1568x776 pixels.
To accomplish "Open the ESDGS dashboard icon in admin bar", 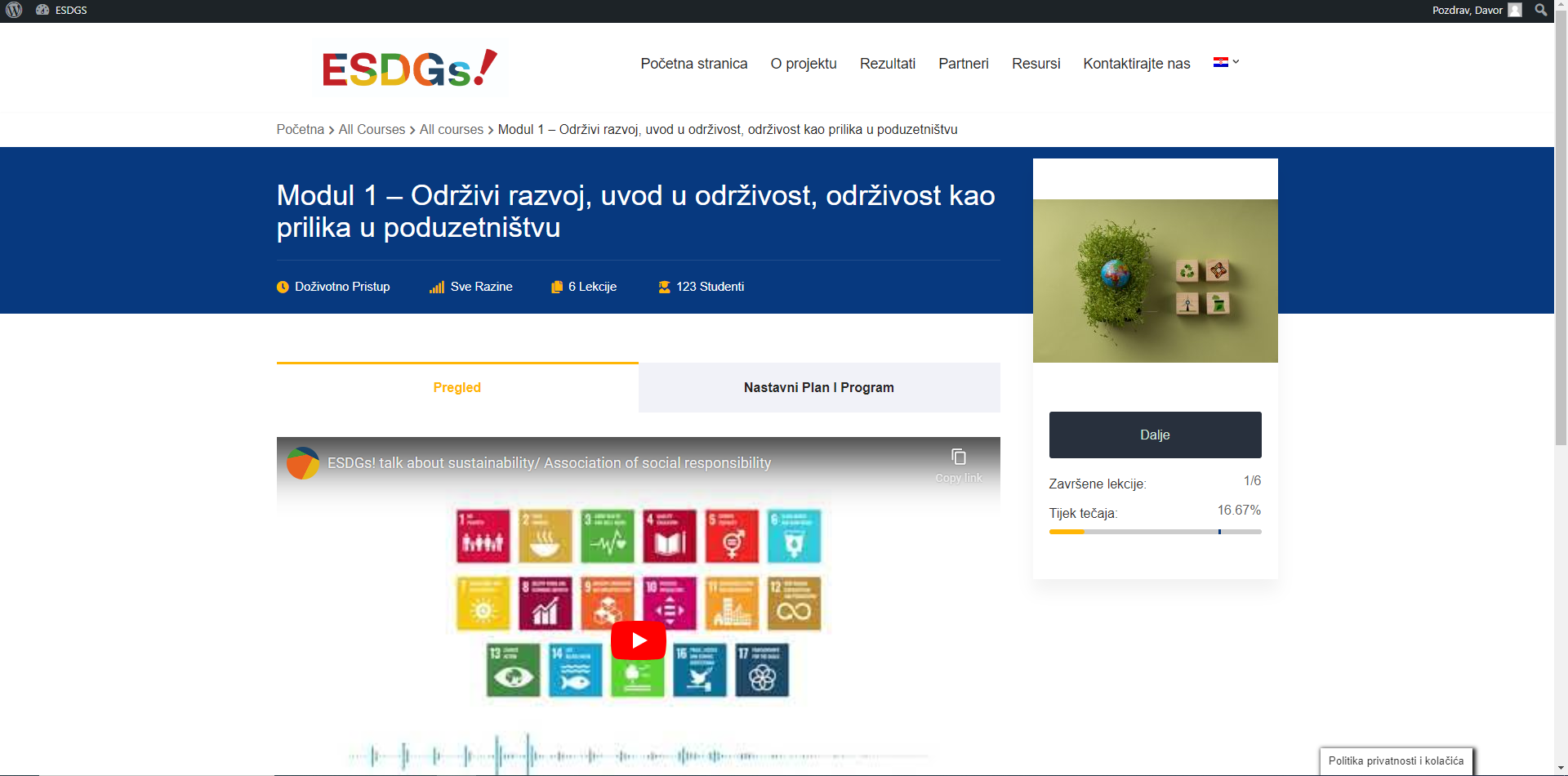I will tap(42, 10).
